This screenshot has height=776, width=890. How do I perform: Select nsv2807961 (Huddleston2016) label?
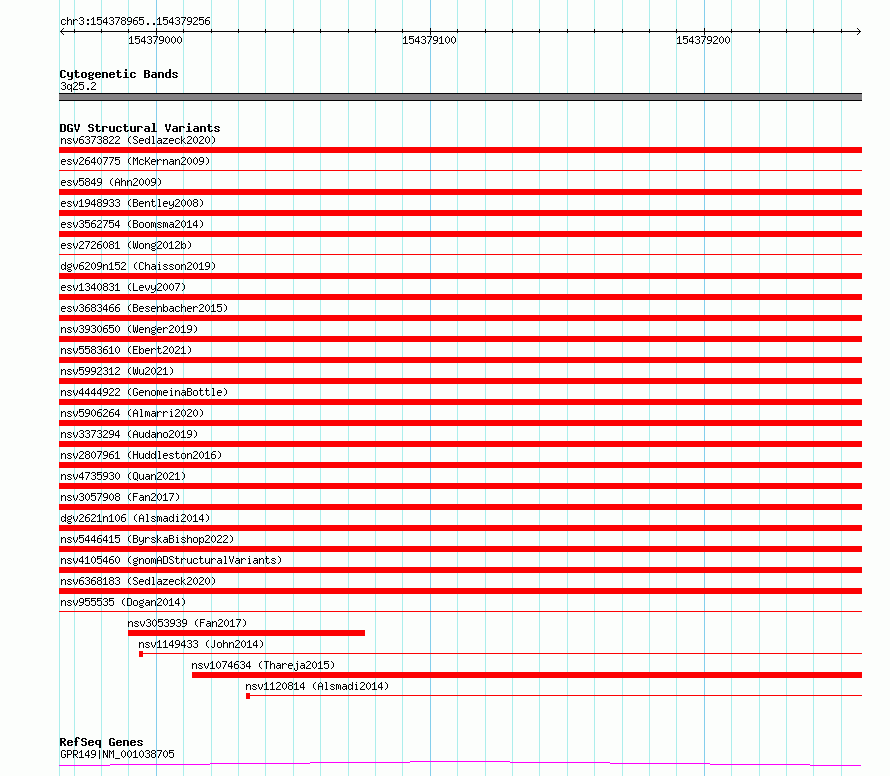pos(141,455)
